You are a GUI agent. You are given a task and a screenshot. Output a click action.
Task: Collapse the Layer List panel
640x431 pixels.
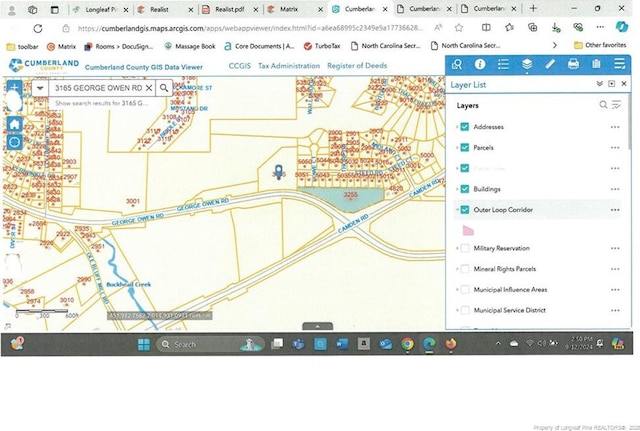(599, 84)
